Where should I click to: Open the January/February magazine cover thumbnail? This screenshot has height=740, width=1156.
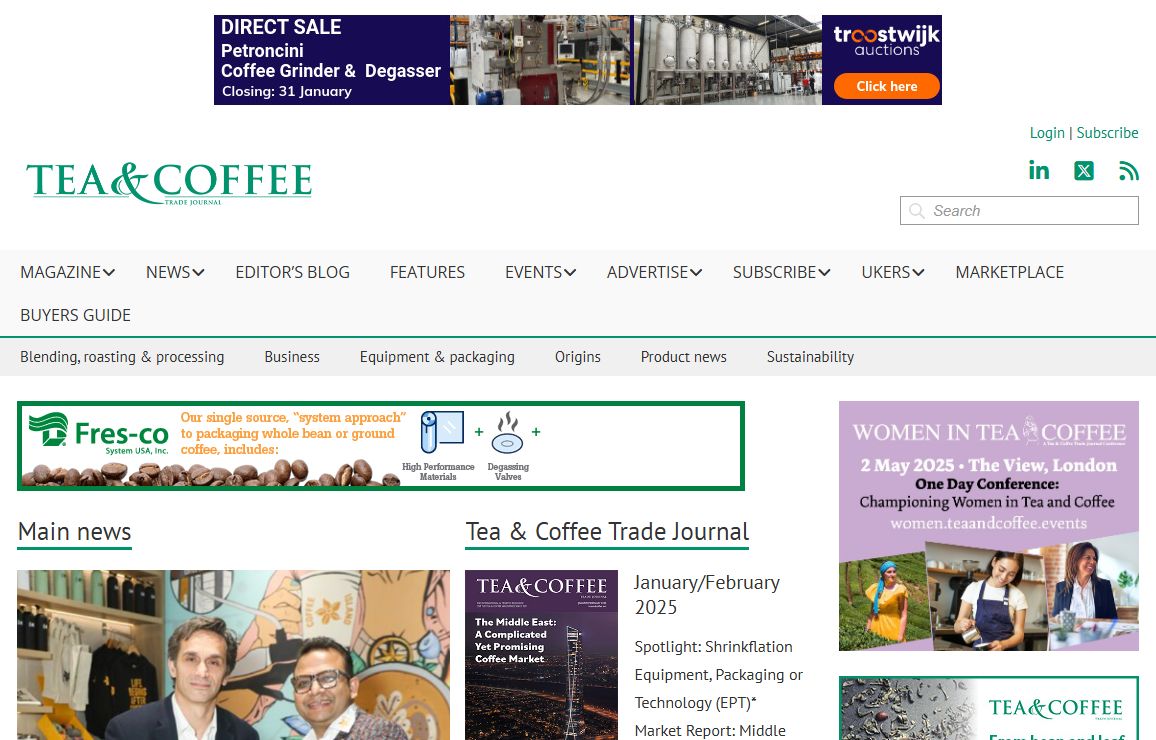(541, 655)
